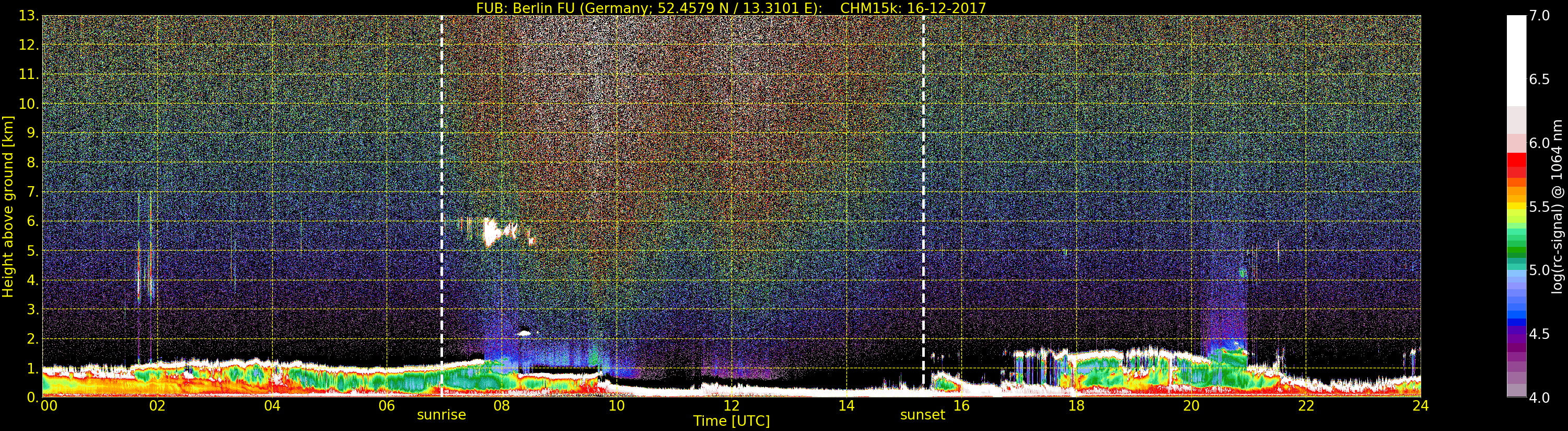
Task: Click the '24' time axis tick label
Action: point(1421,406)
